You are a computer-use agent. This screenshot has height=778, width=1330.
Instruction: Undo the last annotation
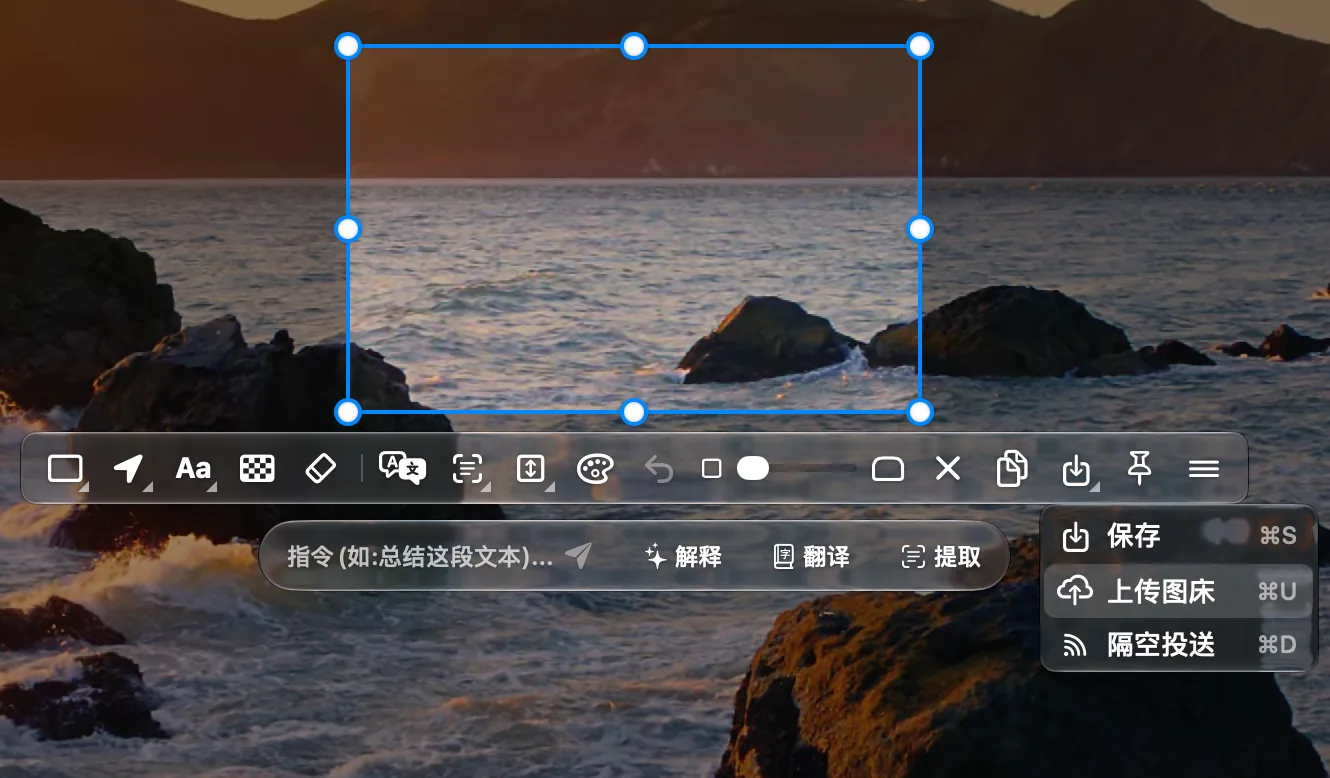[x=659, y=468]
